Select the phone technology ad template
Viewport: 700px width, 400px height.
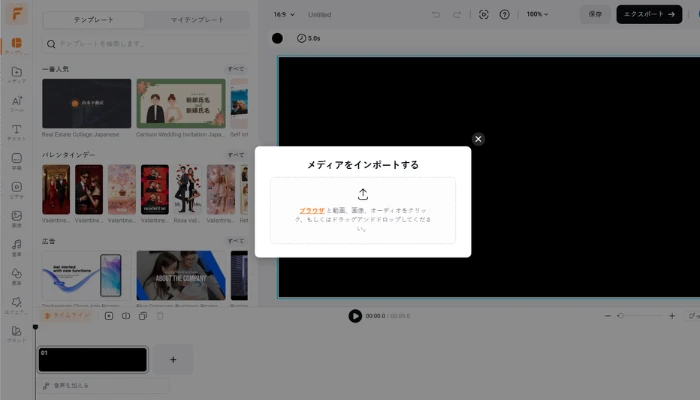click(x=87, y=275)
